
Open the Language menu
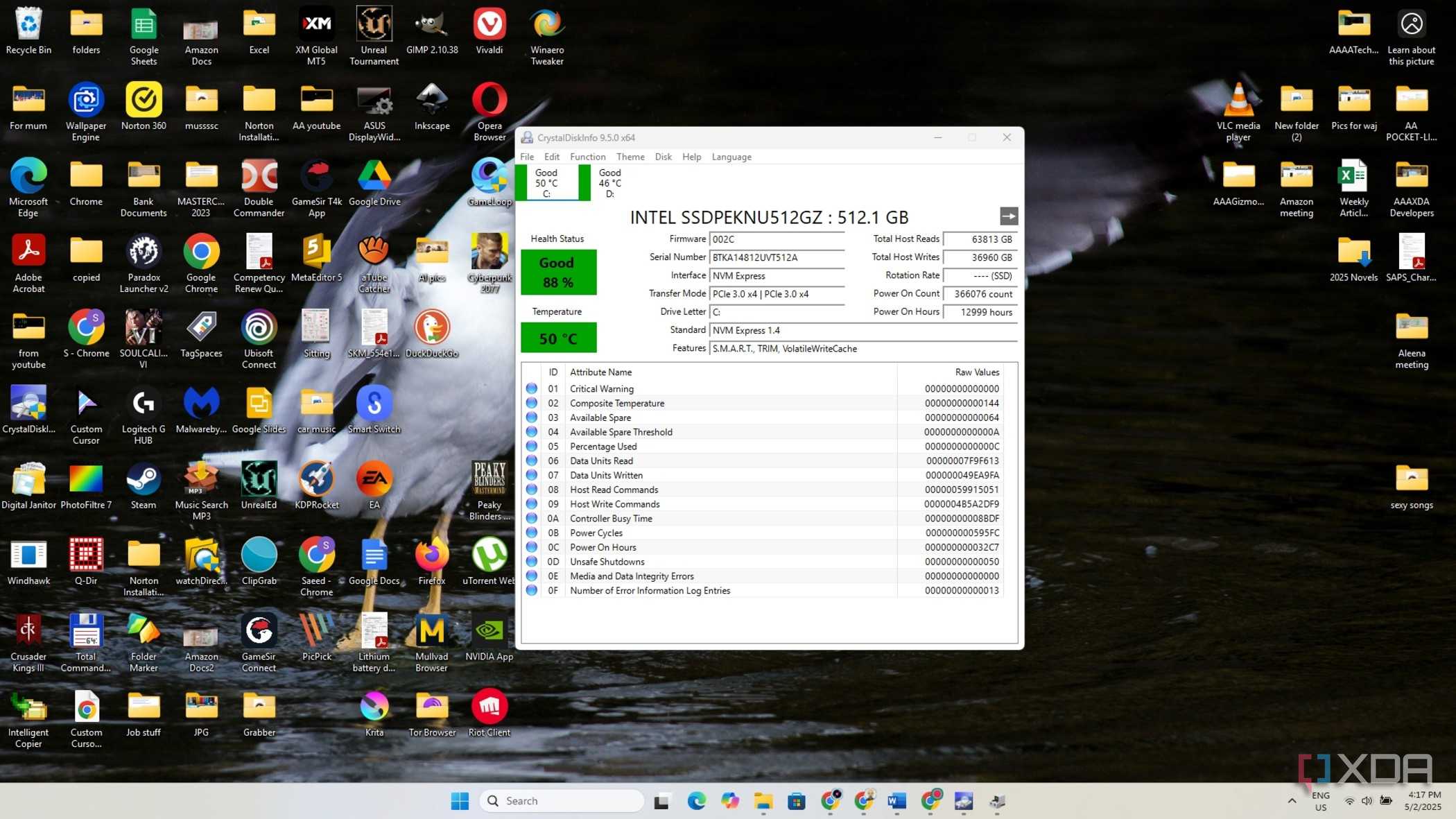pyautogui.click(x=731, y=157)
